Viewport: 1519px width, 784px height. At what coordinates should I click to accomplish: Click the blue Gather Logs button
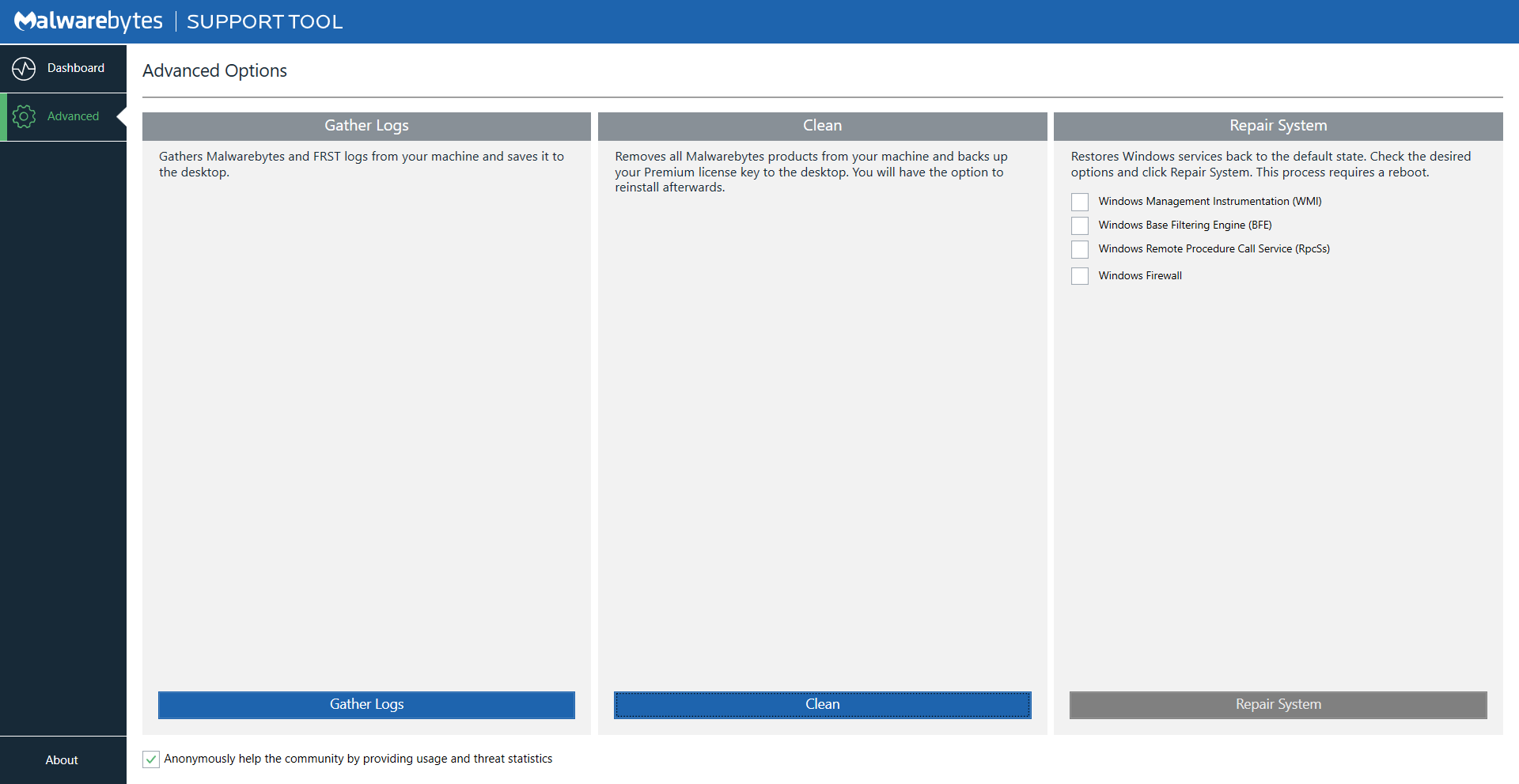coord(366,705)
